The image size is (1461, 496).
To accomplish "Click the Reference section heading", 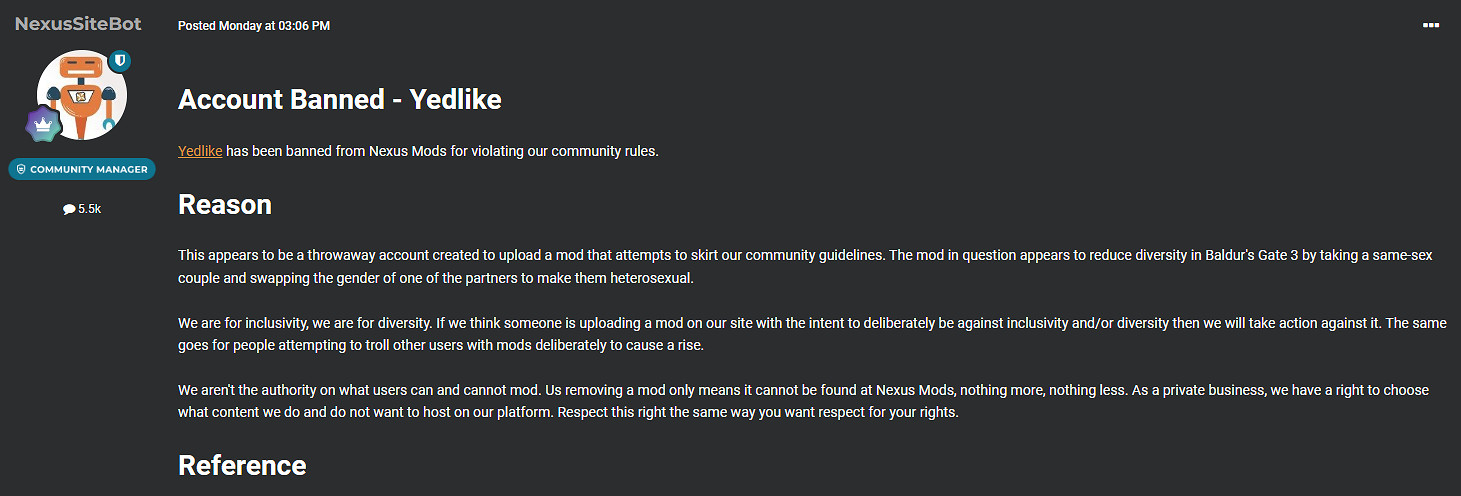I will (x=241, y=465).
